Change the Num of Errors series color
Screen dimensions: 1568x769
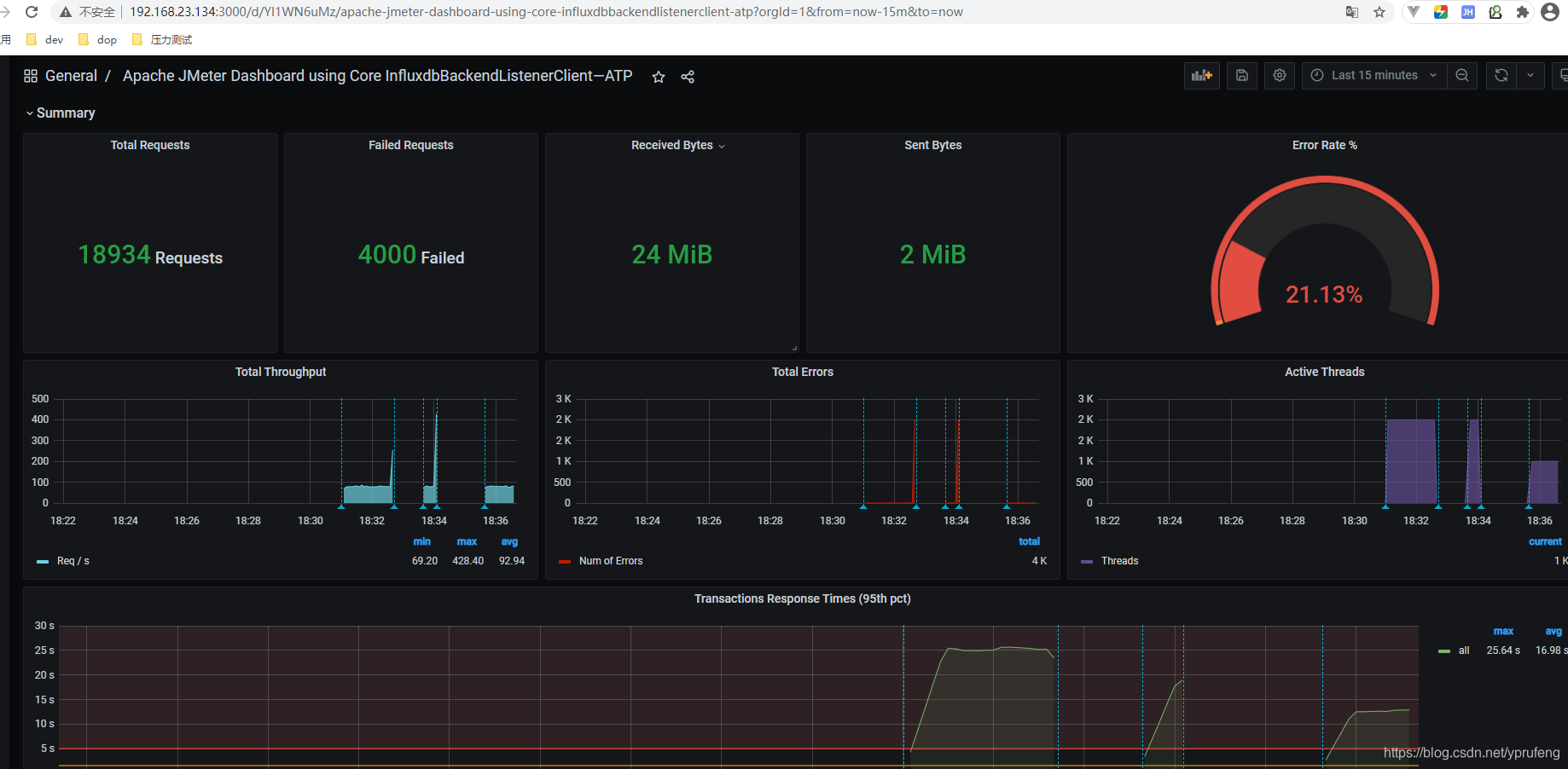565,562
